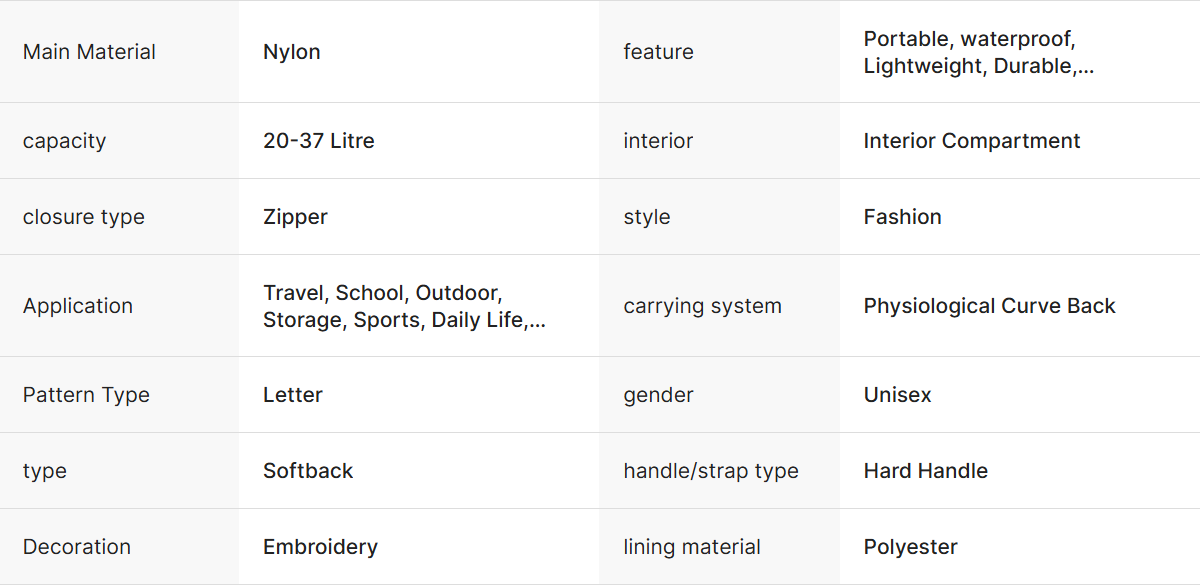1200x585 pixels.
Task: Select the Letter pattern value
Action: click(x=293, y=395)
